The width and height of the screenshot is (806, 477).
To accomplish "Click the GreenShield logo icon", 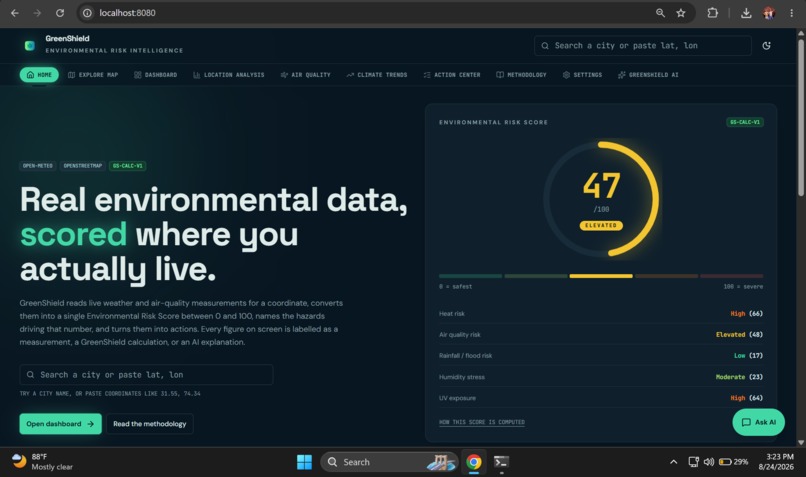I will (x=30, y=45).
